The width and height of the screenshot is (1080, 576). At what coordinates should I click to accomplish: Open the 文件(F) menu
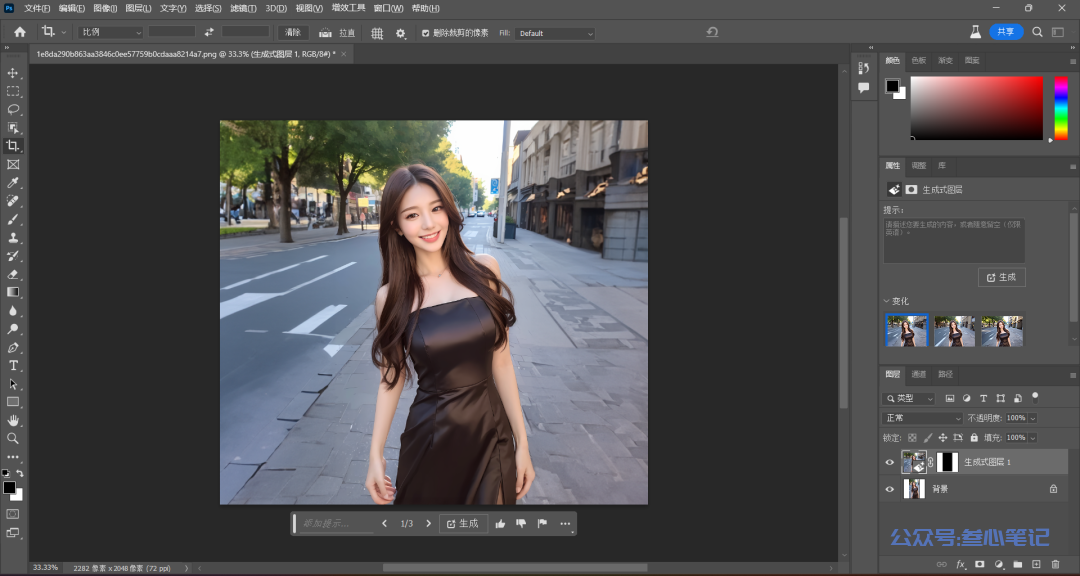pyautogui.click(x=37, y=8)
